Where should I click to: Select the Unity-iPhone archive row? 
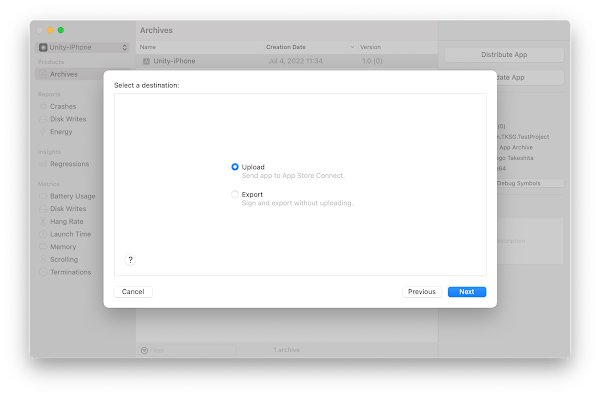287,61
